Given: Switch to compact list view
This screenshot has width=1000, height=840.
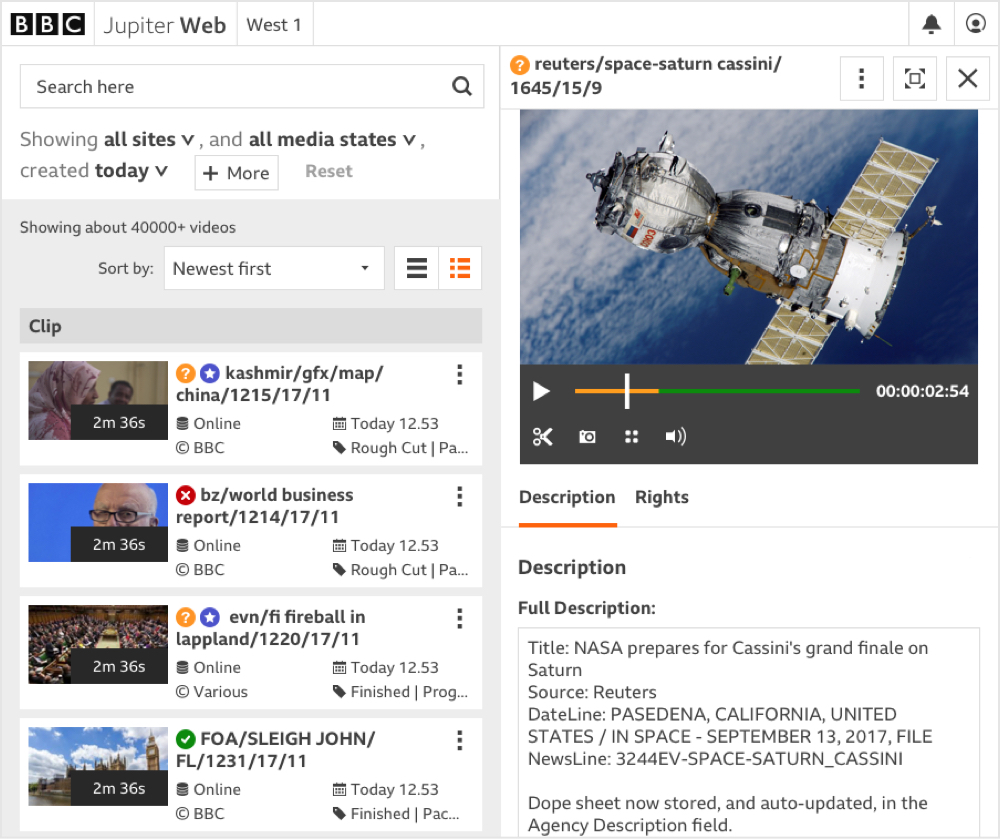Looking at the screenshot, I should coord(415,267).
